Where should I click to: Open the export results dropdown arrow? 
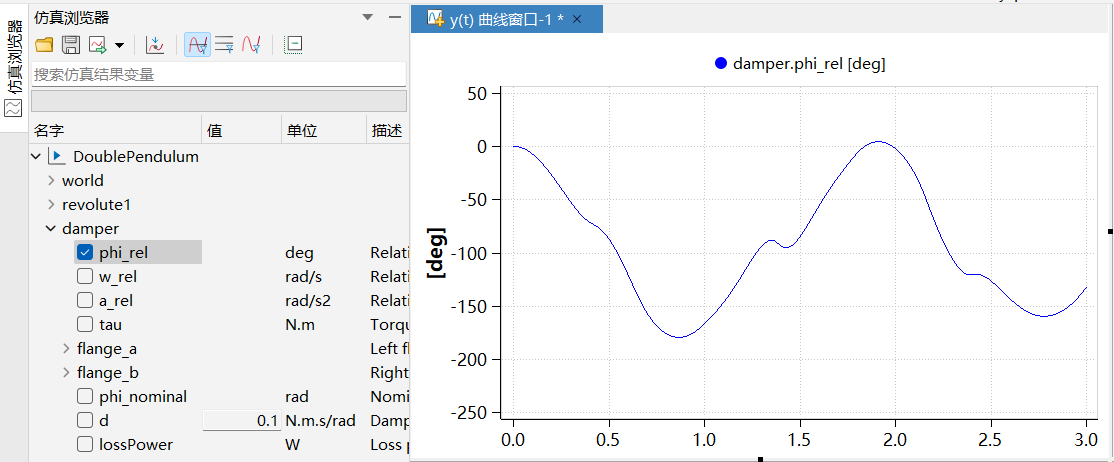click(119, 45)
